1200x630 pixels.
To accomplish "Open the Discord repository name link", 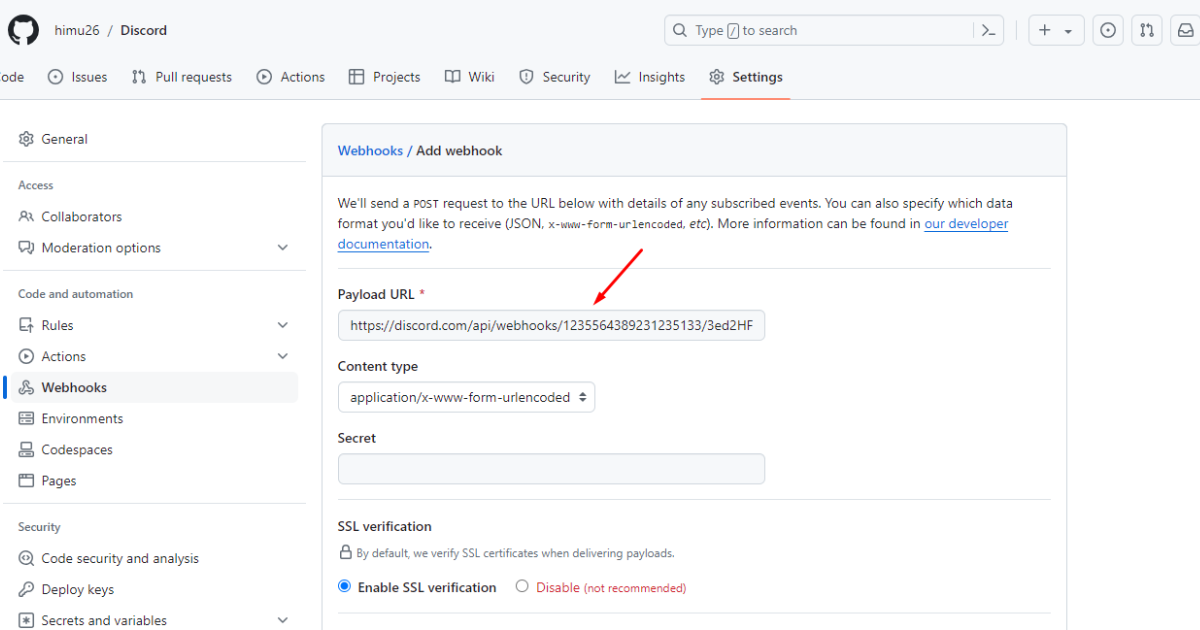I will [144, 30].
